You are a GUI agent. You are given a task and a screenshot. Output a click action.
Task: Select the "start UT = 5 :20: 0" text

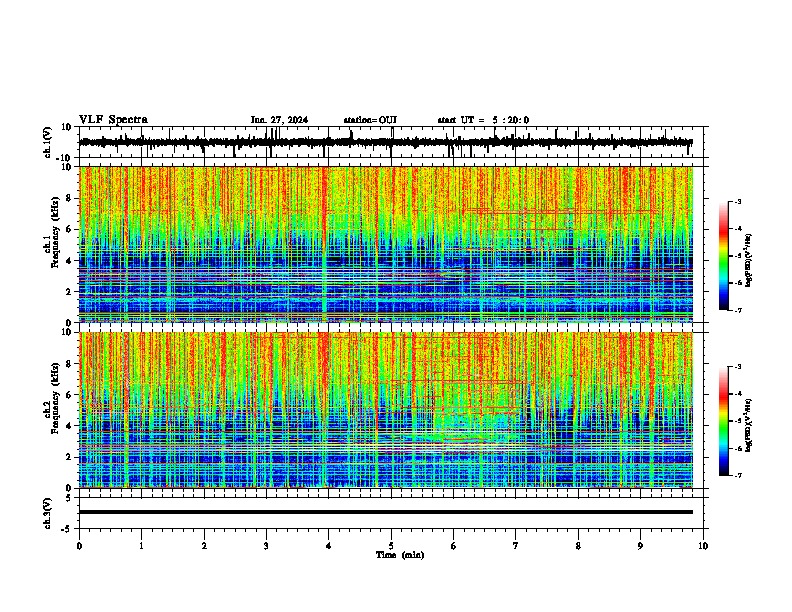pos(483,120)
